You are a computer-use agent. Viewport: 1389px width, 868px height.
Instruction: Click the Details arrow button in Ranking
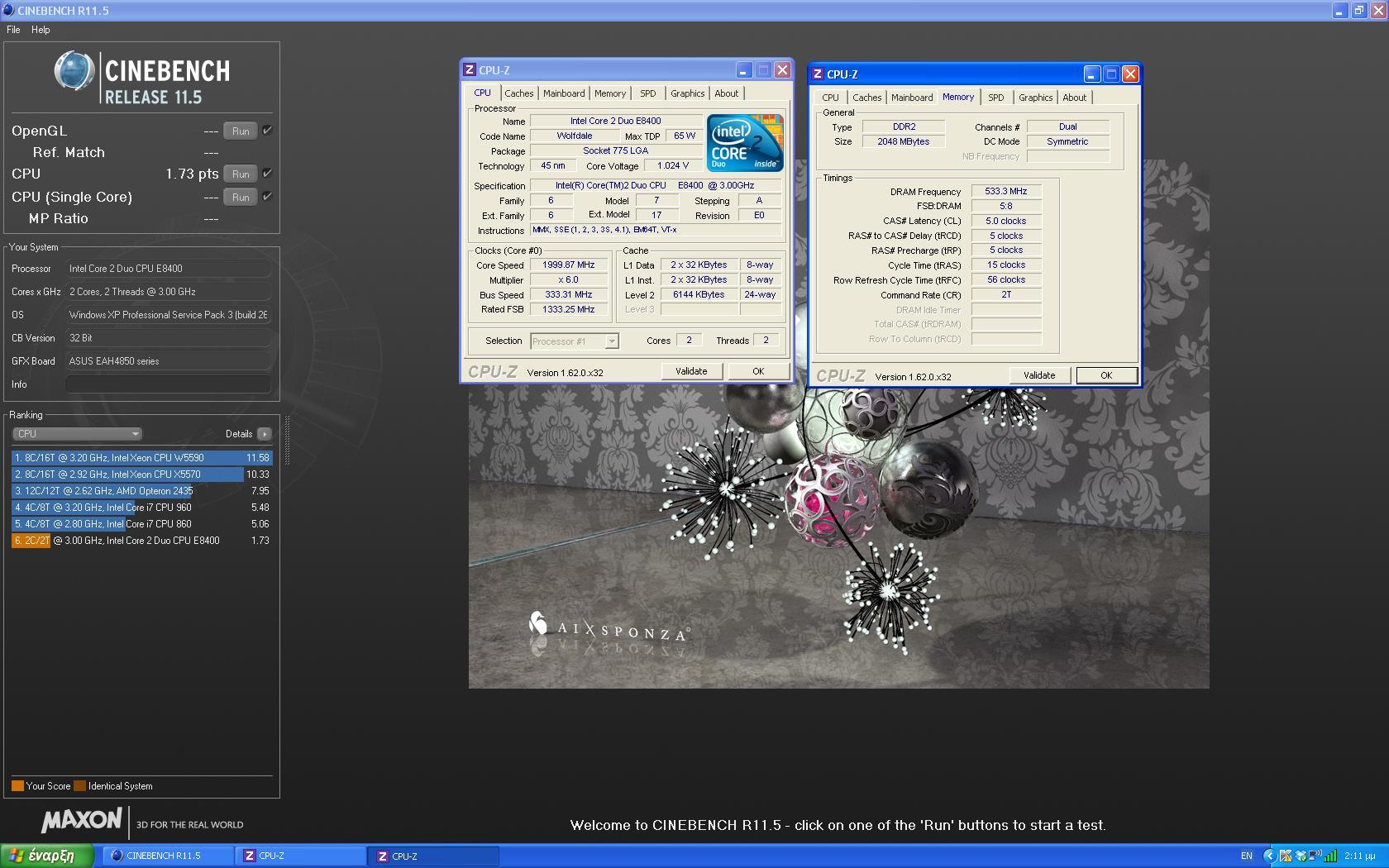pos(264,434)
